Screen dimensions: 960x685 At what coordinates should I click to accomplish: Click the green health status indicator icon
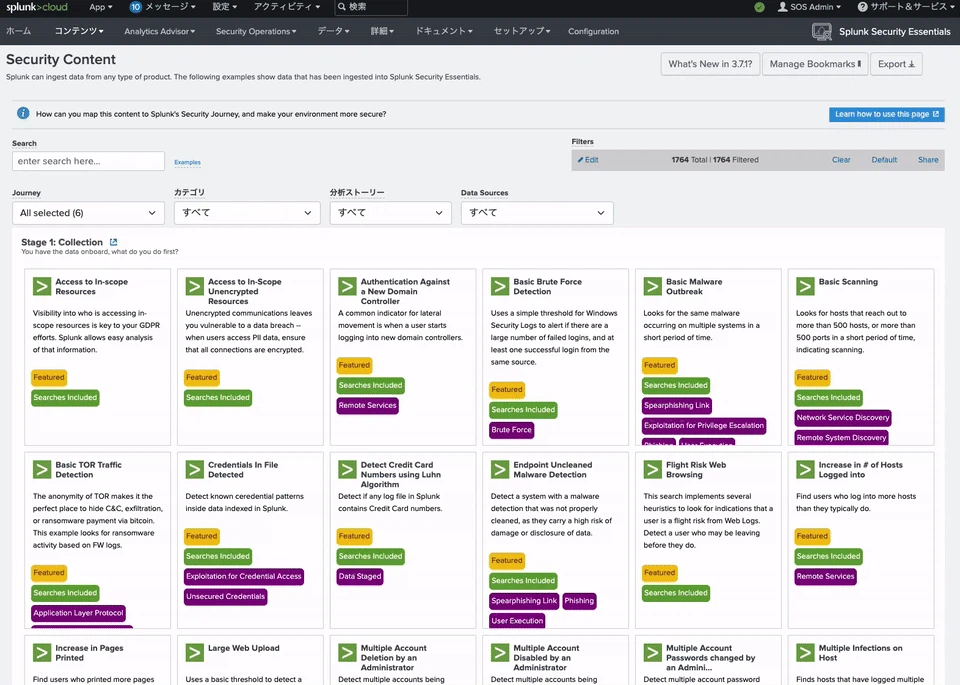(759, 7)
